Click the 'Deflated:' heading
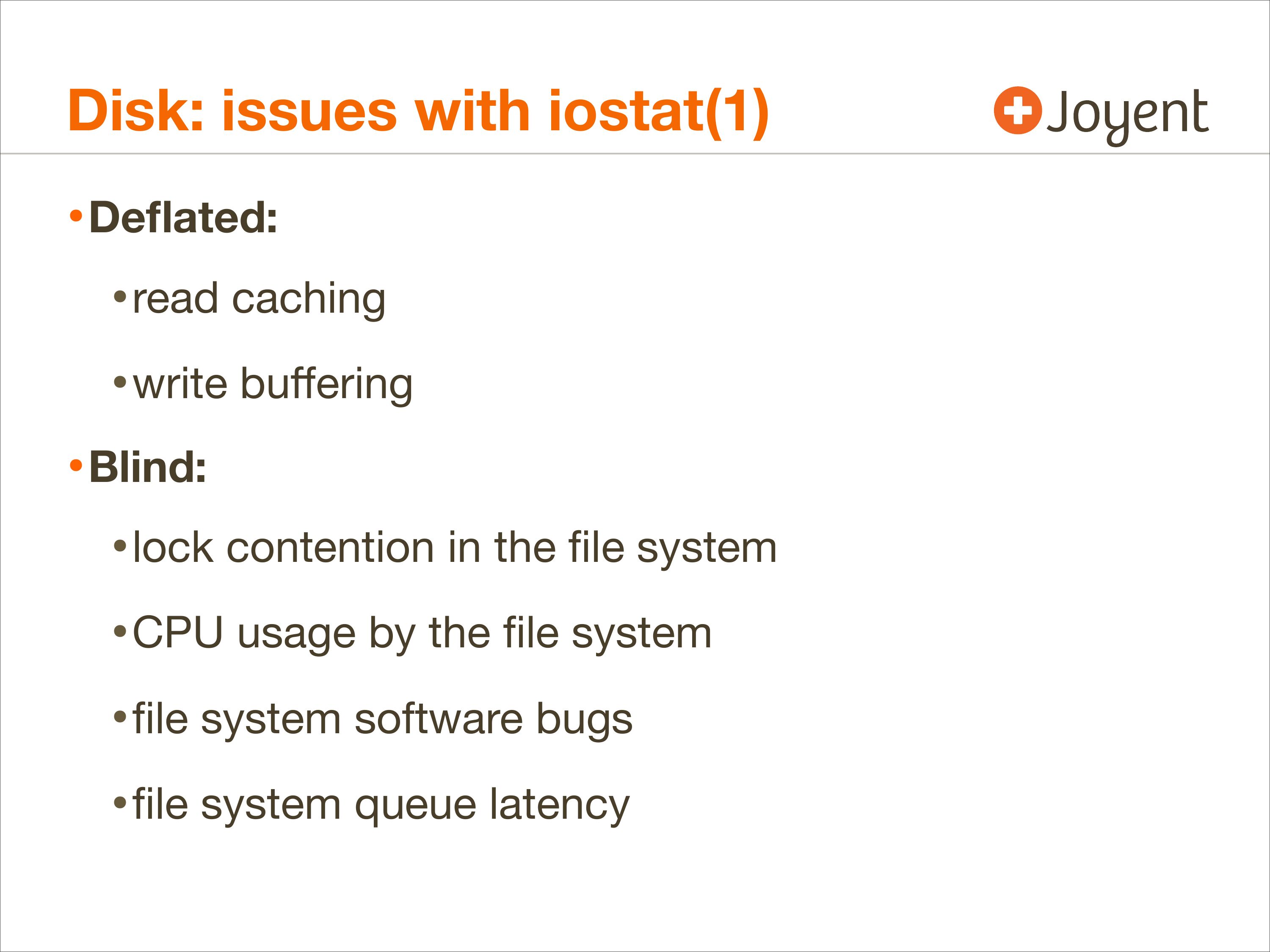The image size is (1270, 952). 183,217
